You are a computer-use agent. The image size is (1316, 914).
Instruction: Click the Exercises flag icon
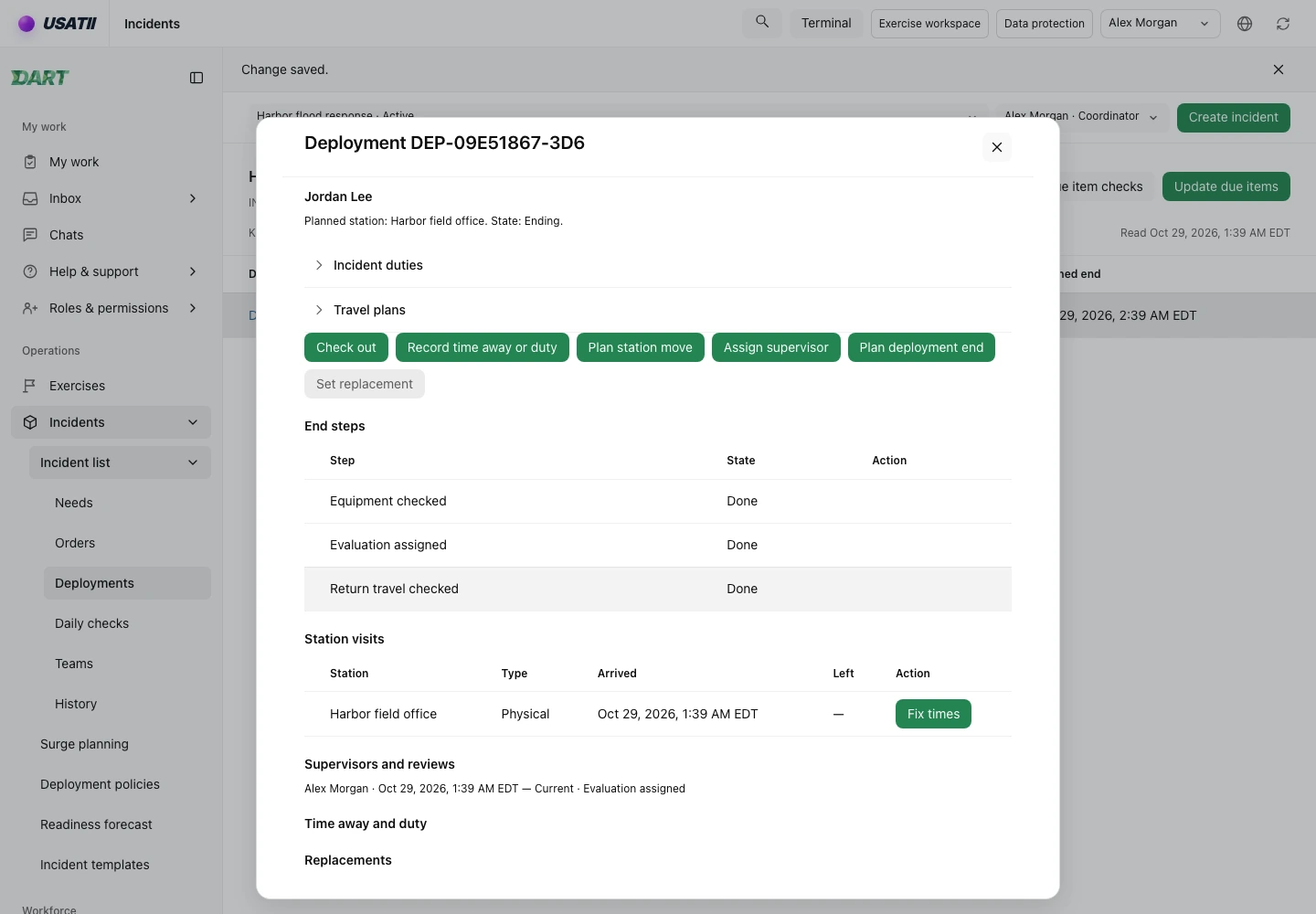pos(30,386)
